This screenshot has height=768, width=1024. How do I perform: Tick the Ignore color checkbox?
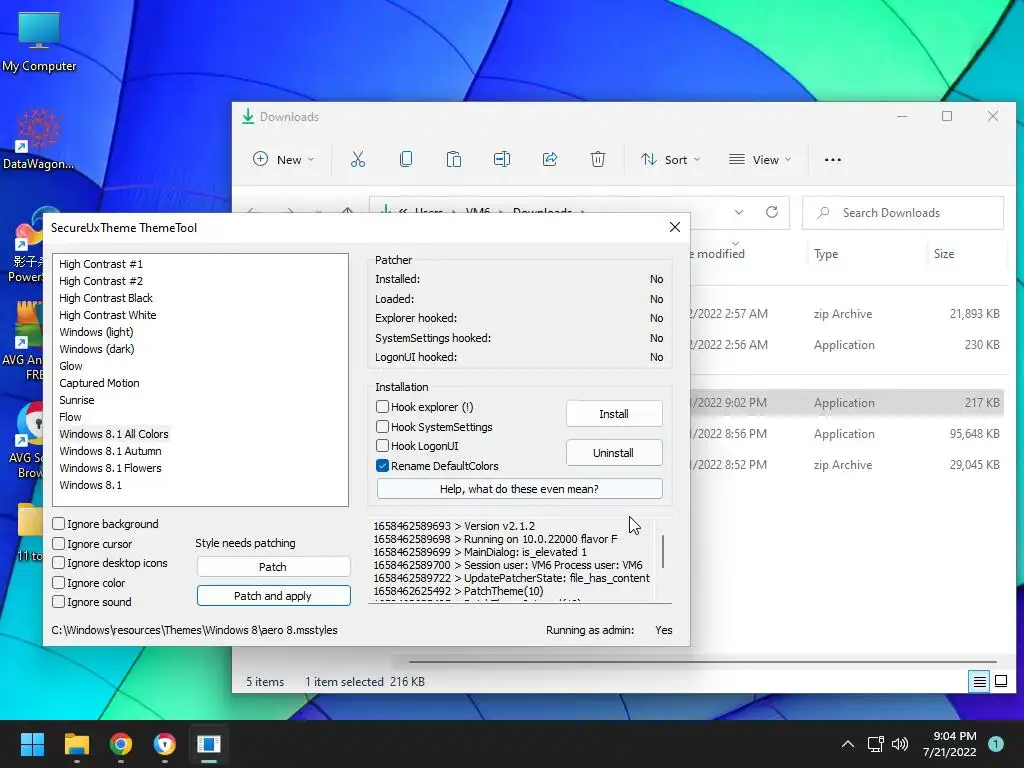click(59, 583)
